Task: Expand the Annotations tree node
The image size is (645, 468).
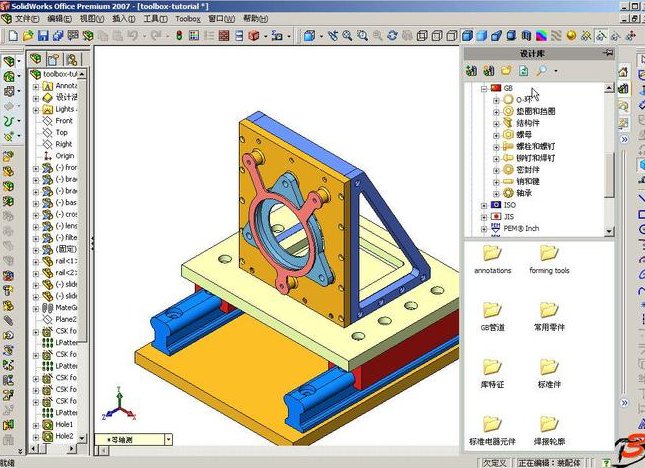Action: coord(36,86)
